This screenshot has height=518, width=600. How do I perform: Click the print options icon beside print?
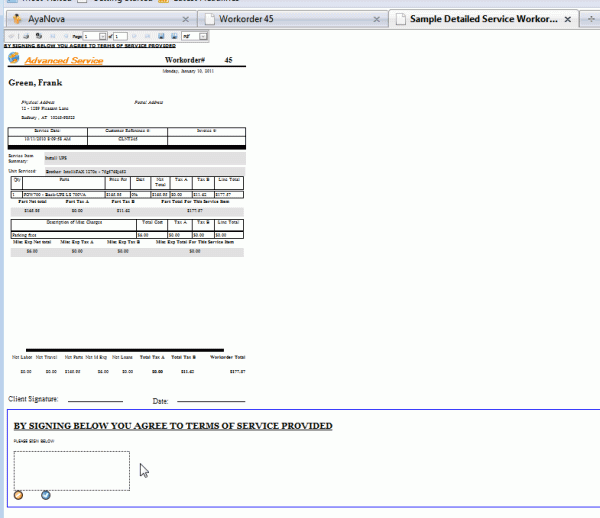[x=39, y=36]
